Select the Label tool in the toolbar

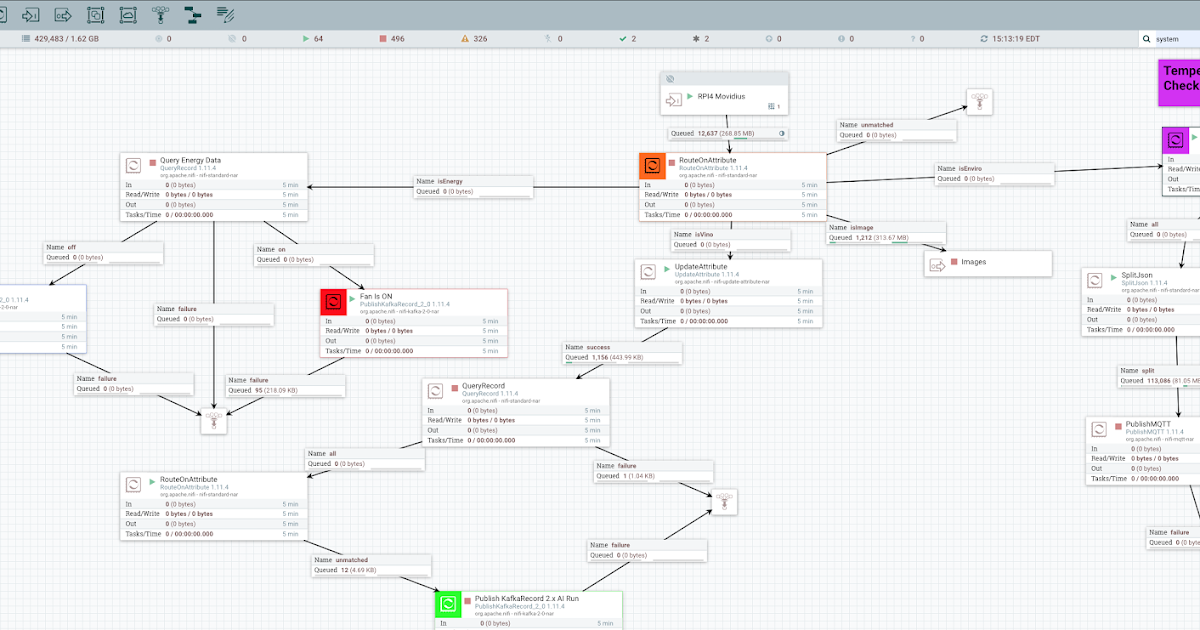(x=225, y=14)
